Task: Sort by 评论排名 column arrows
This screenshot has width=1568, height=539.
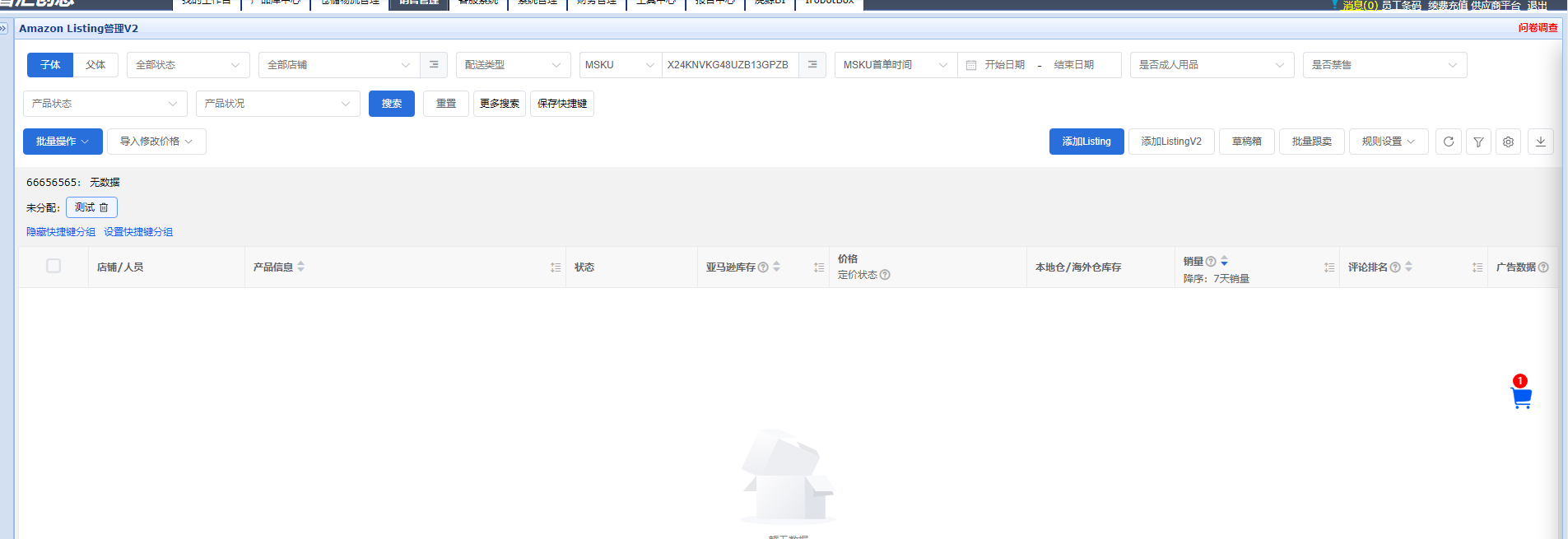Action: point(1408,267)
